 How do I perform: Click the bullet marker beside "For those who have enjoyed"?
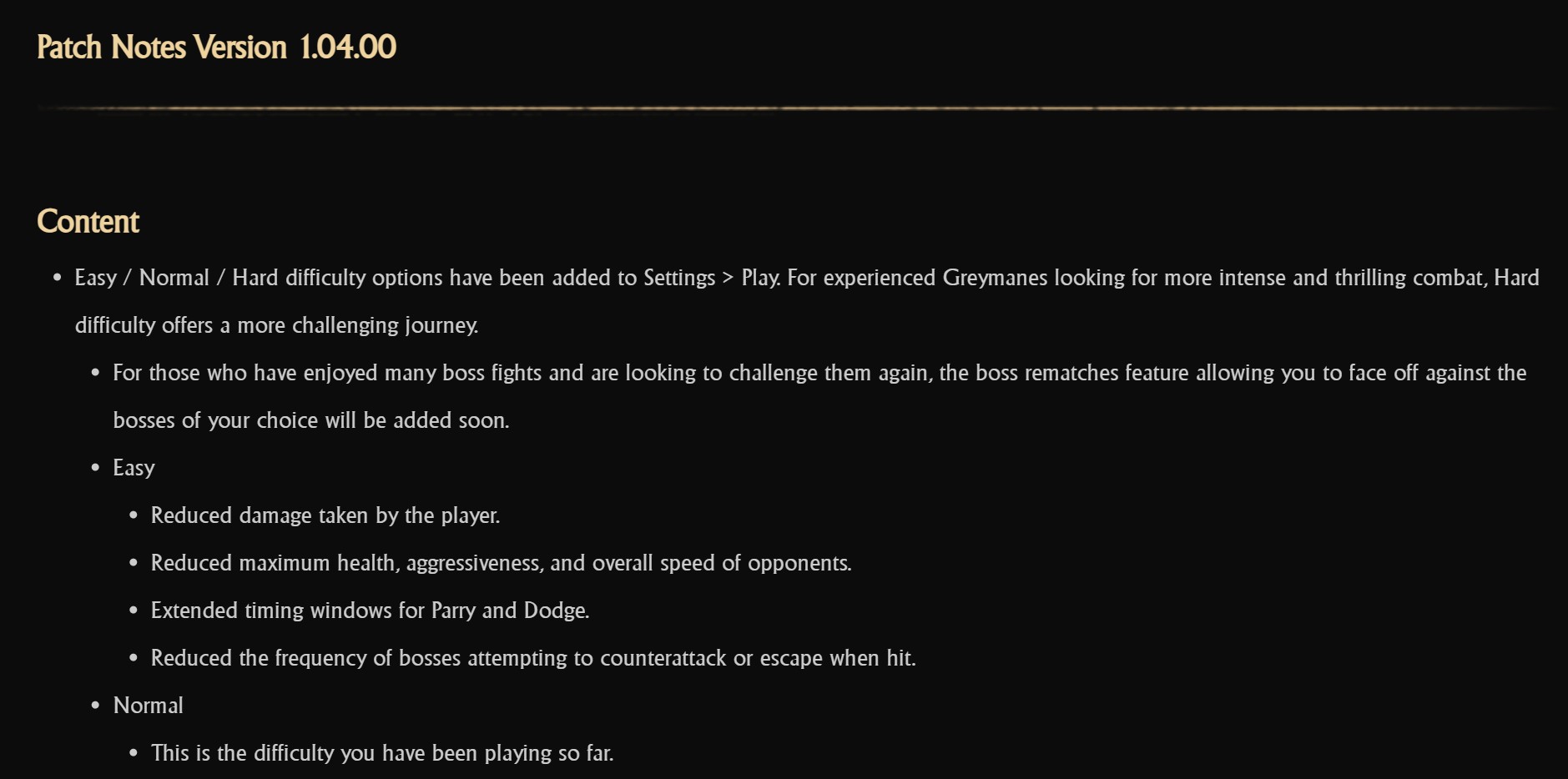click(x=96, y=373)
